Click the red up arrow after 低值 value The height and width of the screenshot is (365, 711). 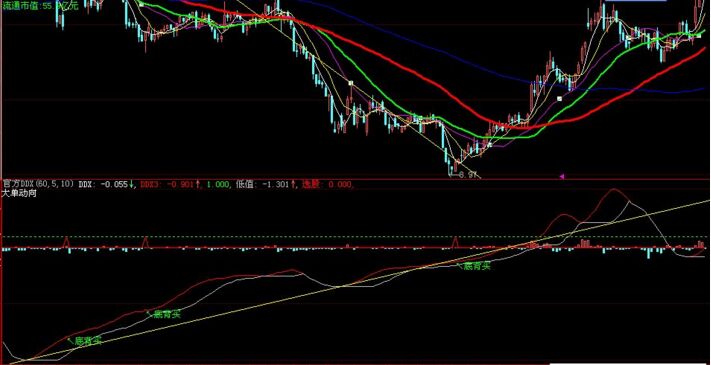(x=293, y=184)
